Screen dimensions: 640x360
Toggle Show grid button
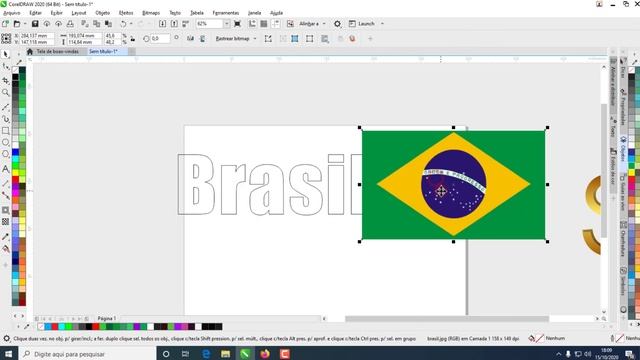click(264, 24)
